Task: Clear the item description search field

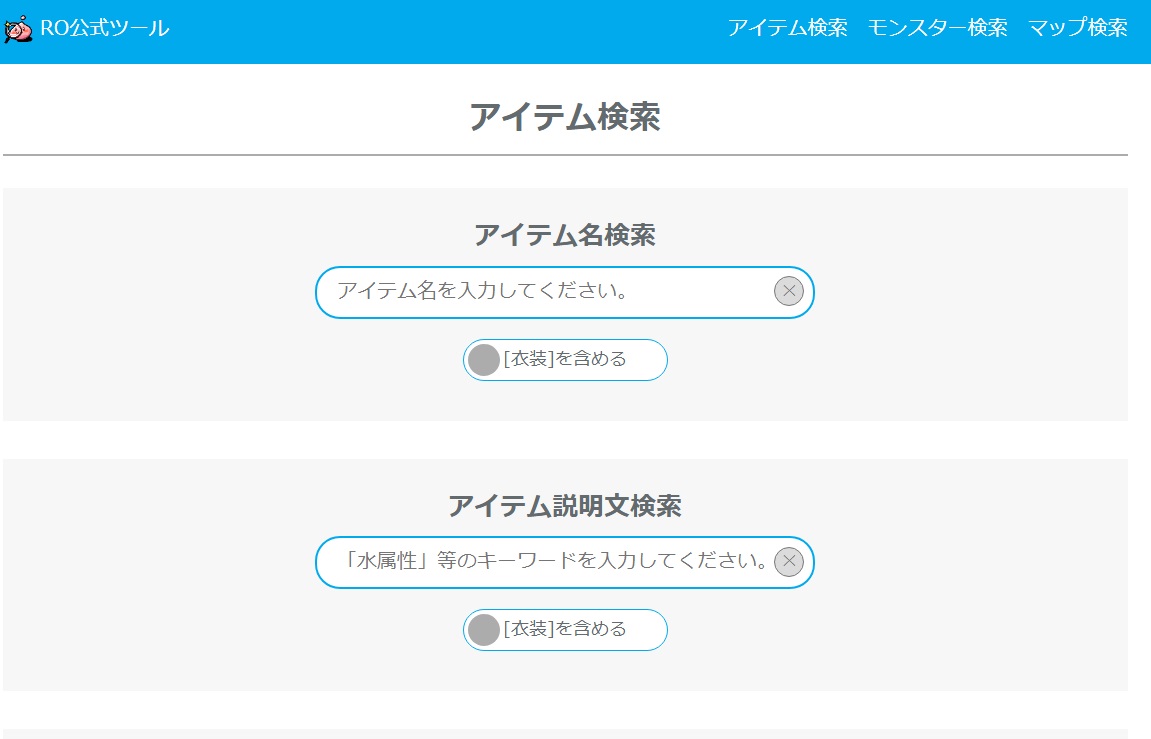Action: coord(788,562)
